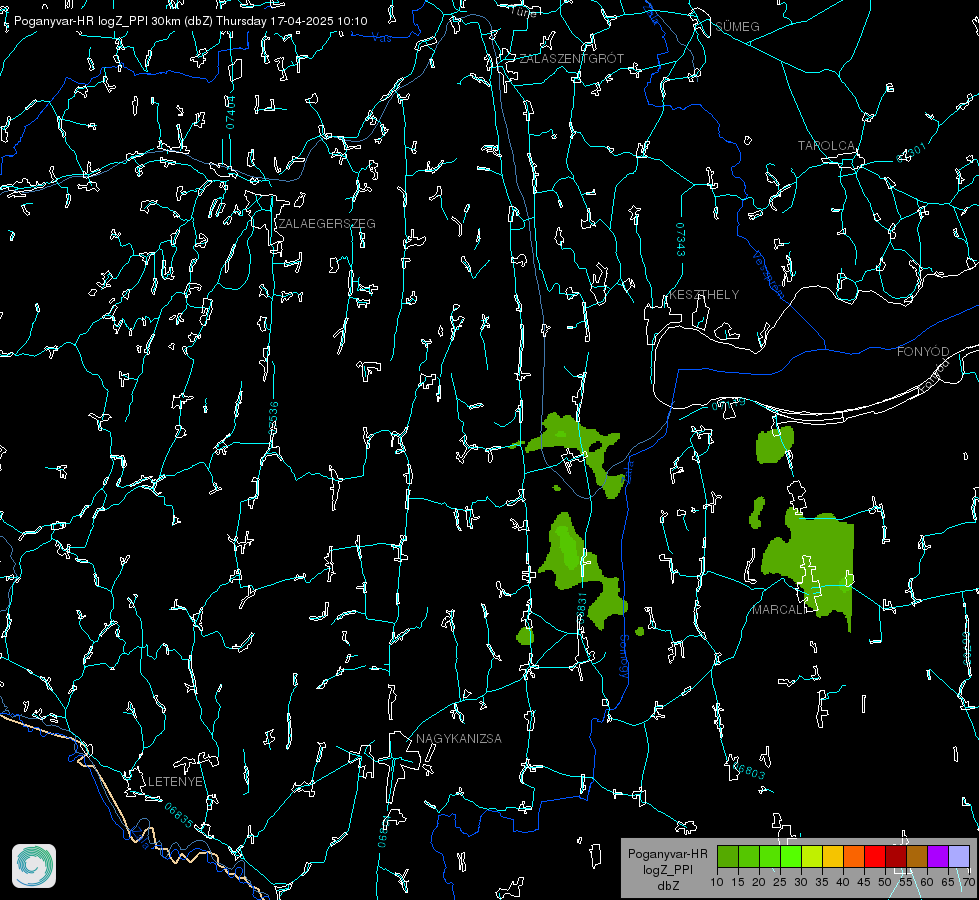Select the 50–55 dBZ dark red swatch
Image resolution: width=979 pixels, height=900 pixels.
896,856
